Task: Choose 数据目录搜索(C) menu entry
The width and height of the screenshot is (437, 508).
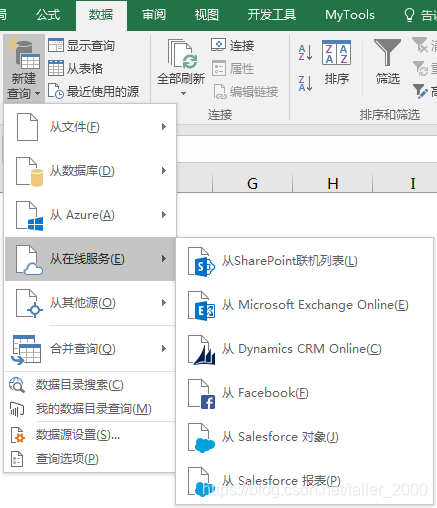Action: [89, 385]
